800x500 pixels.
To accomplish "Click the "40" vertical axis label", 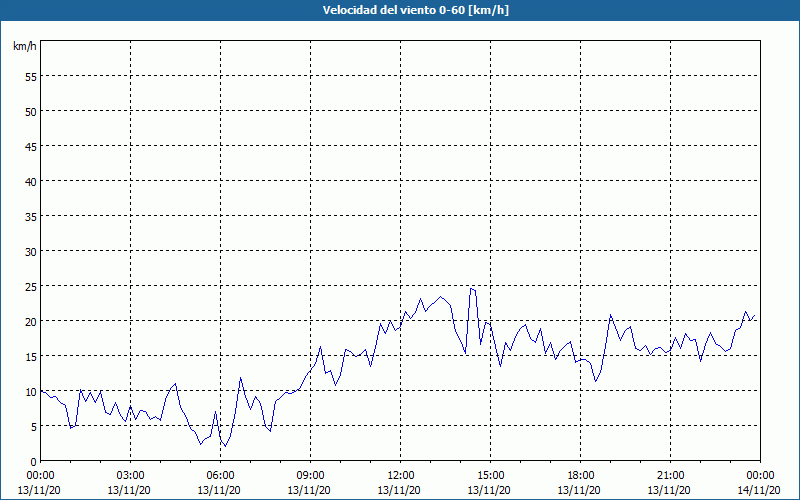I will pos(31,182).
